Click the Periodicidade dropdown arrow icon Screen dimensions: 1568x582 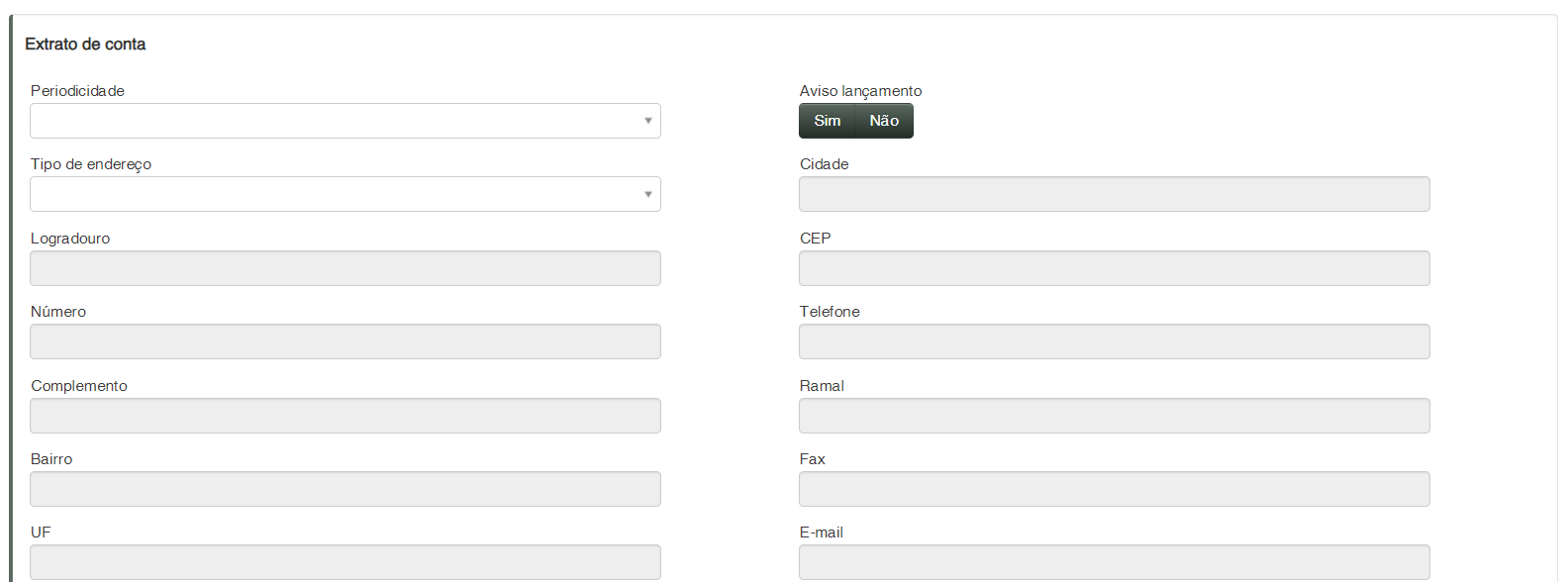(x=648, y=121)
